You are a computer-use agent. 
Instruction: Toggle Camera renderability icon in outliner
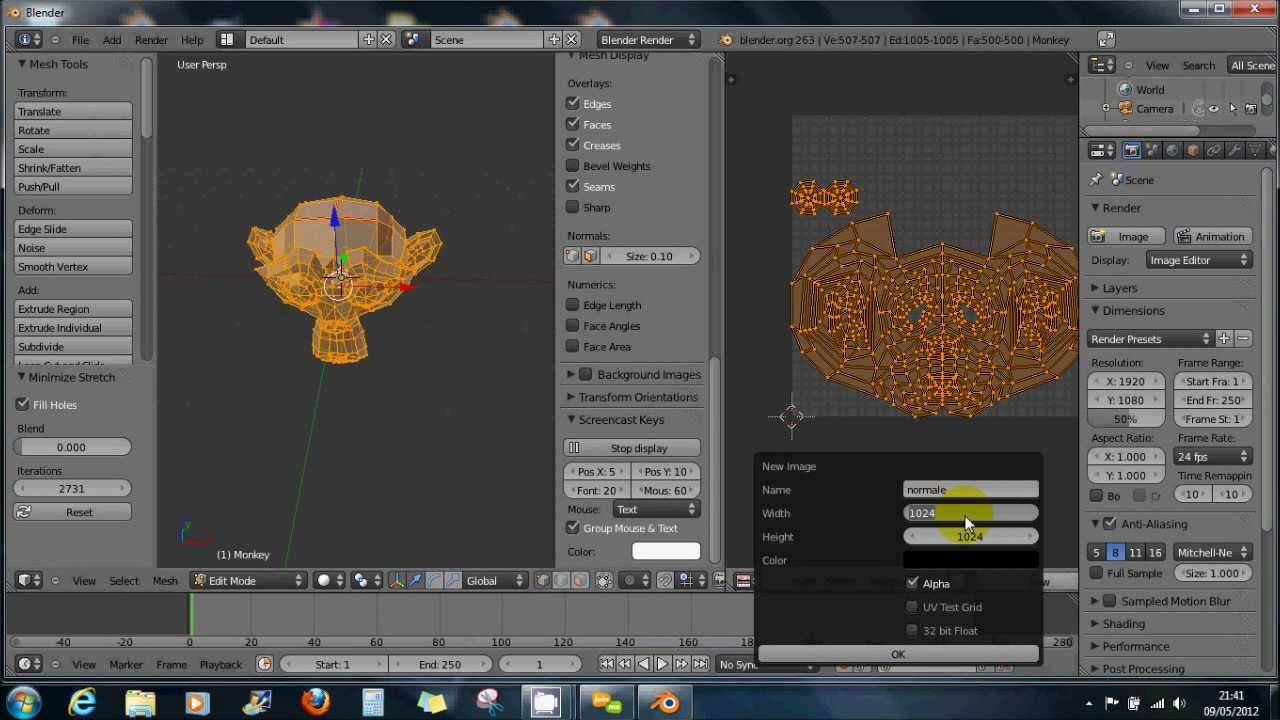1250,109
